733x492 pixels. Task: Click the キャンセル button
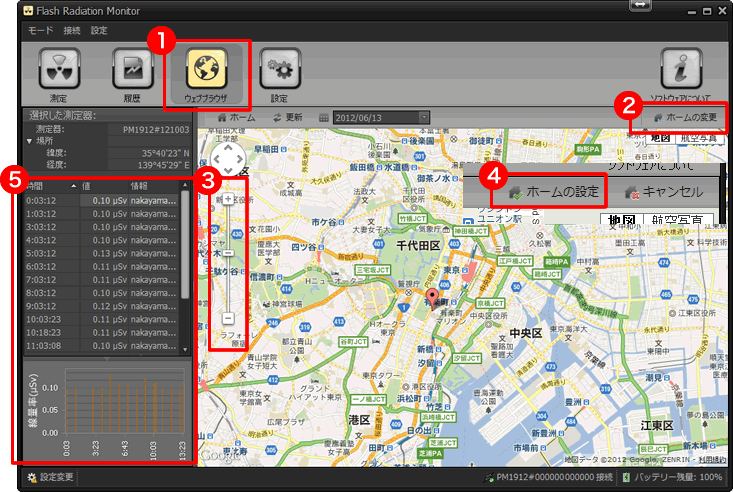pos(664,192)
